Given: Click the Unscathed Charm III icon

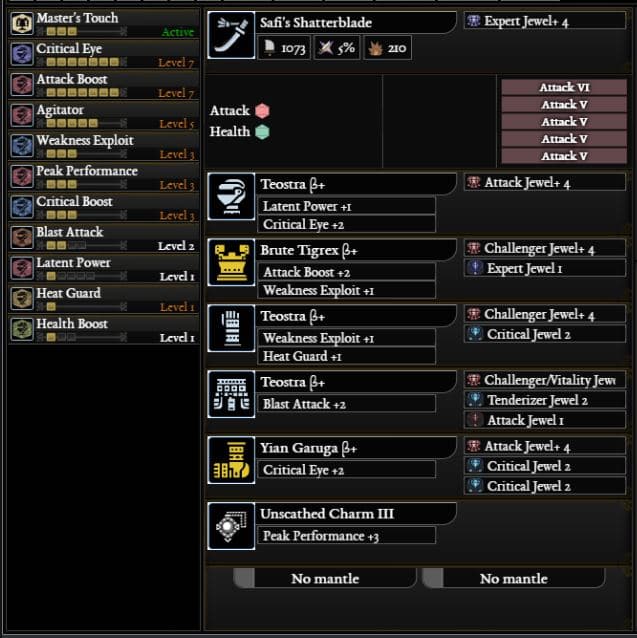Looking at the screenshot, I should coord(231,526).
